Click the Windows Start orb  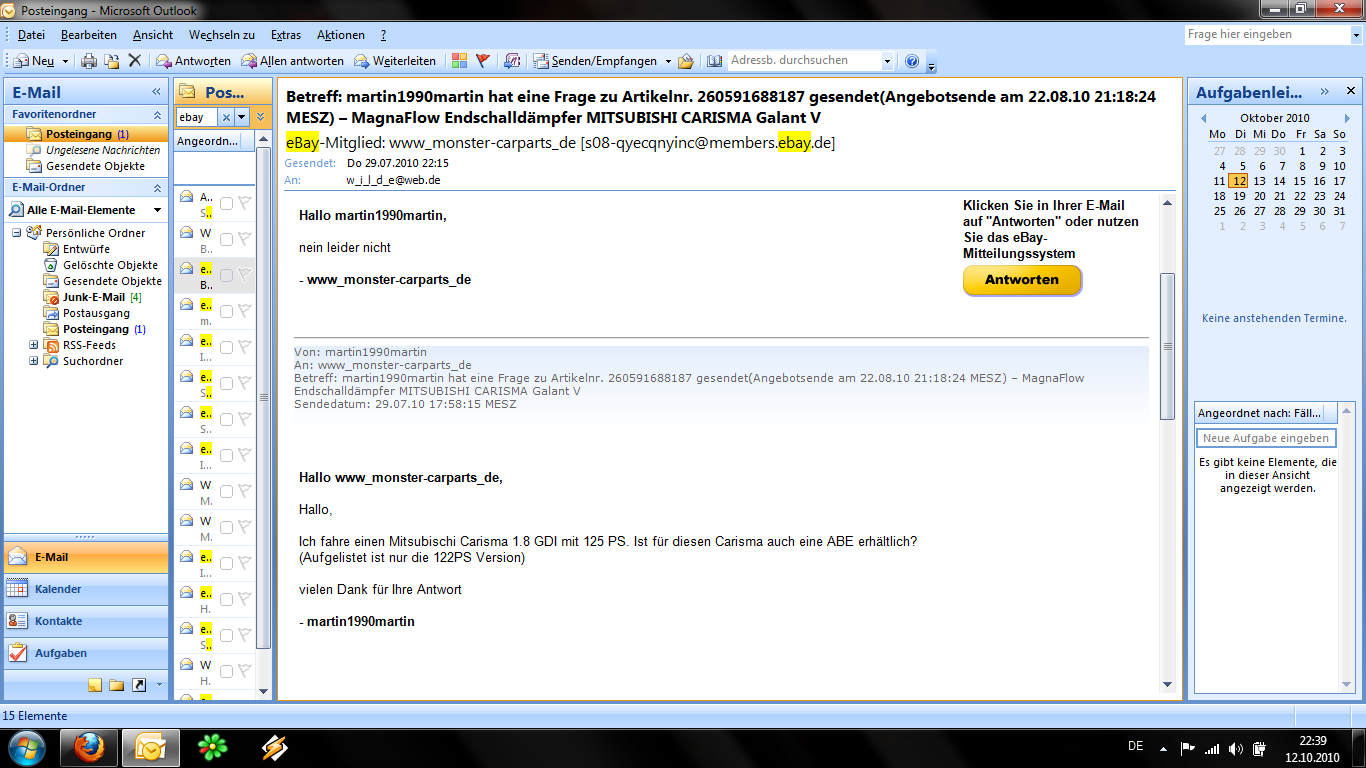26,747
